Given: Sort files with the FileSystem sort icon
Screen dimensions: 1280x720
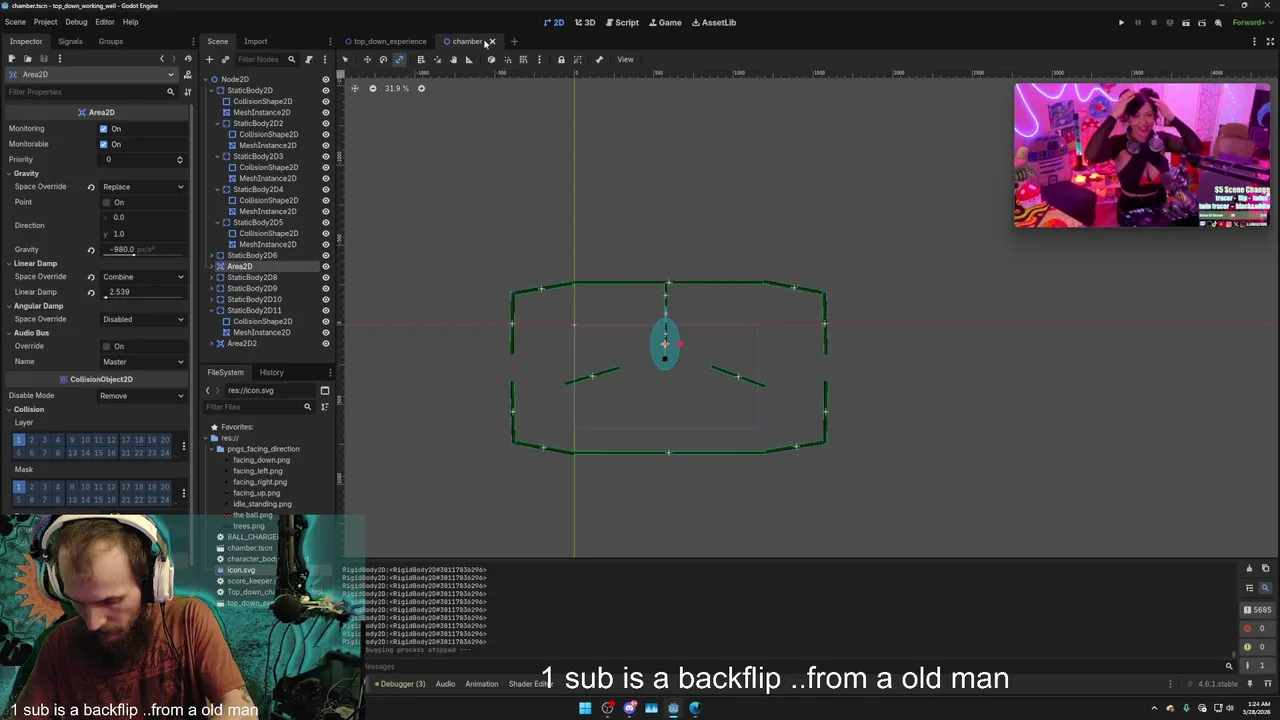Looking at the screenshot, I should click(x=325, y=407).
